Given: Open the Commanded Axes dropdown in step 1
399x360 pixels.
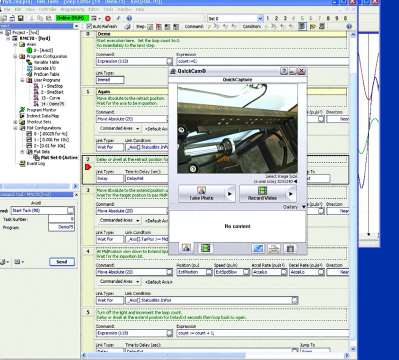Looking at the screenshot, I should point(120,128).
